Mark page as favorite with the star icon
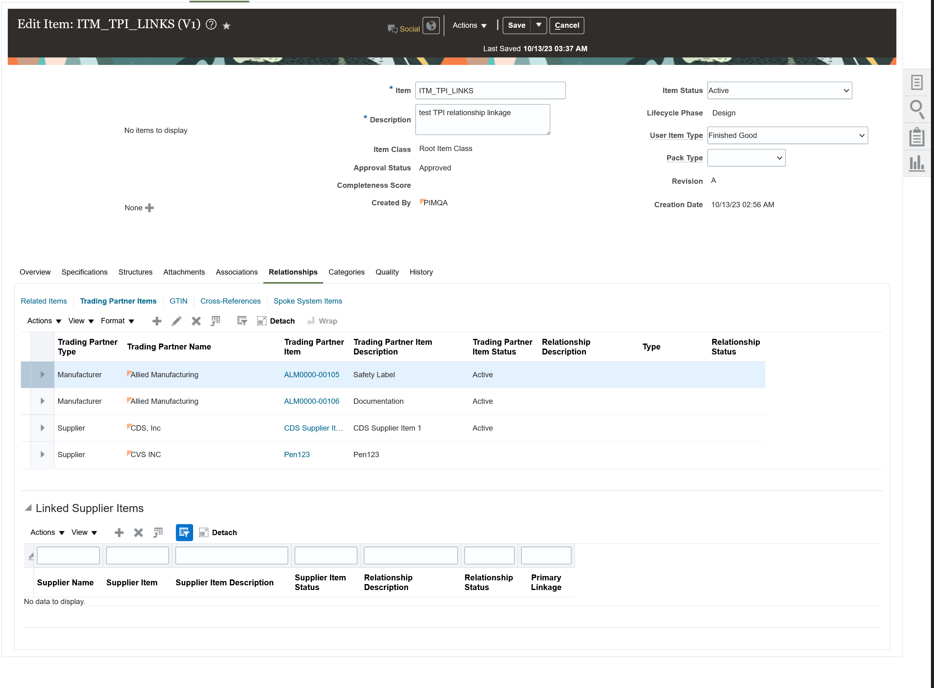 pyautogui.click(x=226, y=26)
